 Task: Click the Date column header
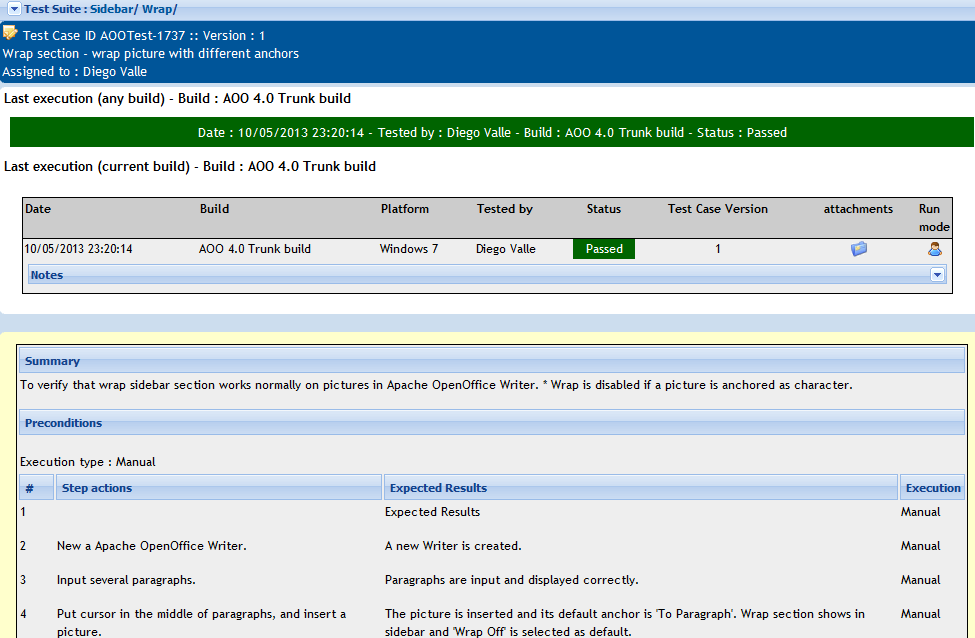pyautogui.click(x=38, y=209)
